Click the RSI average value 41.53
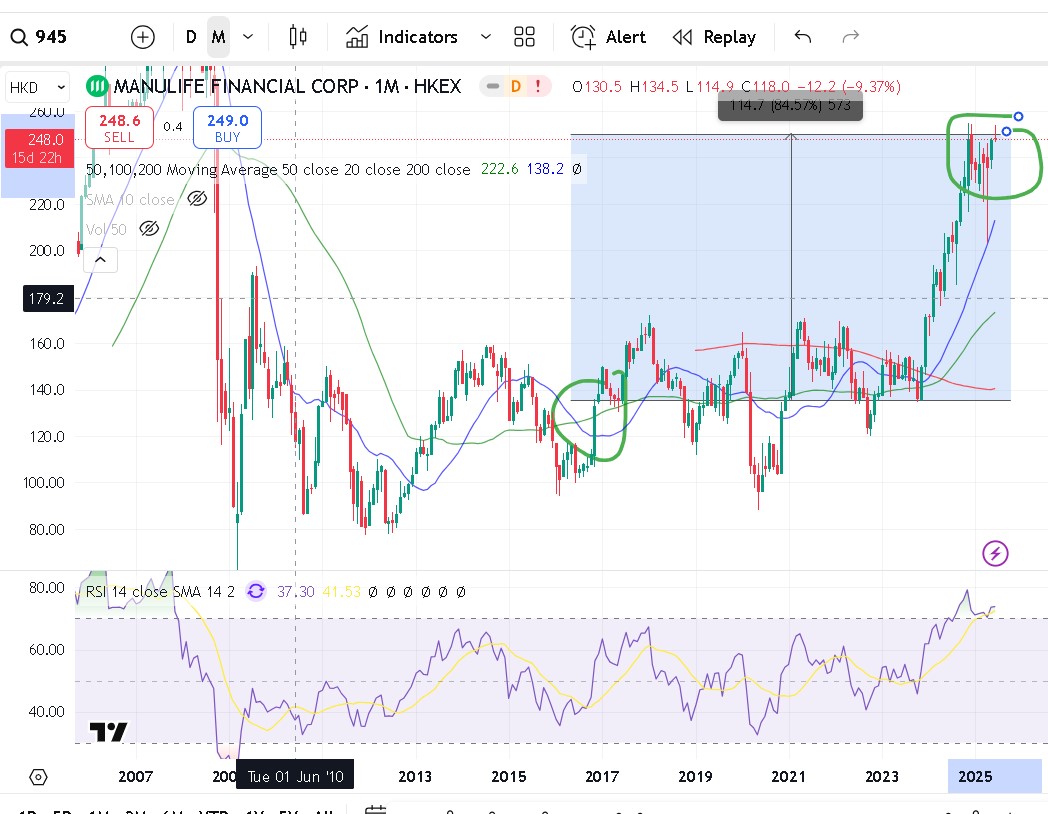This screenshot has height=814, width=1048. 341,592
